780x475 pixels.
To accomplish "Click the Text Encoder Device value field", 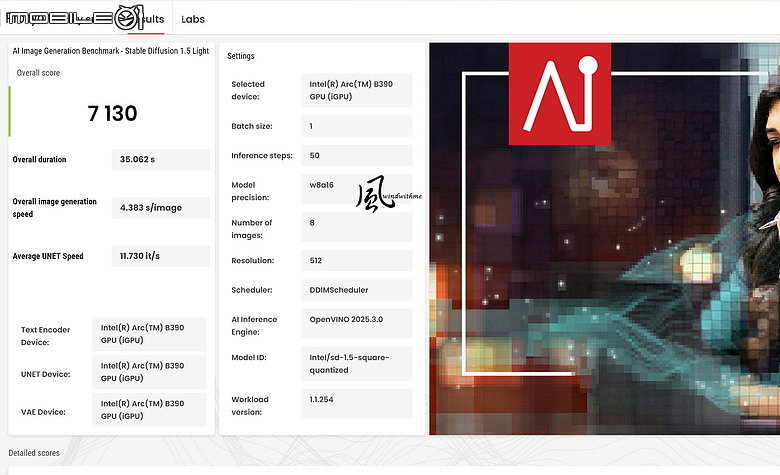I will (x=149, y=334).
